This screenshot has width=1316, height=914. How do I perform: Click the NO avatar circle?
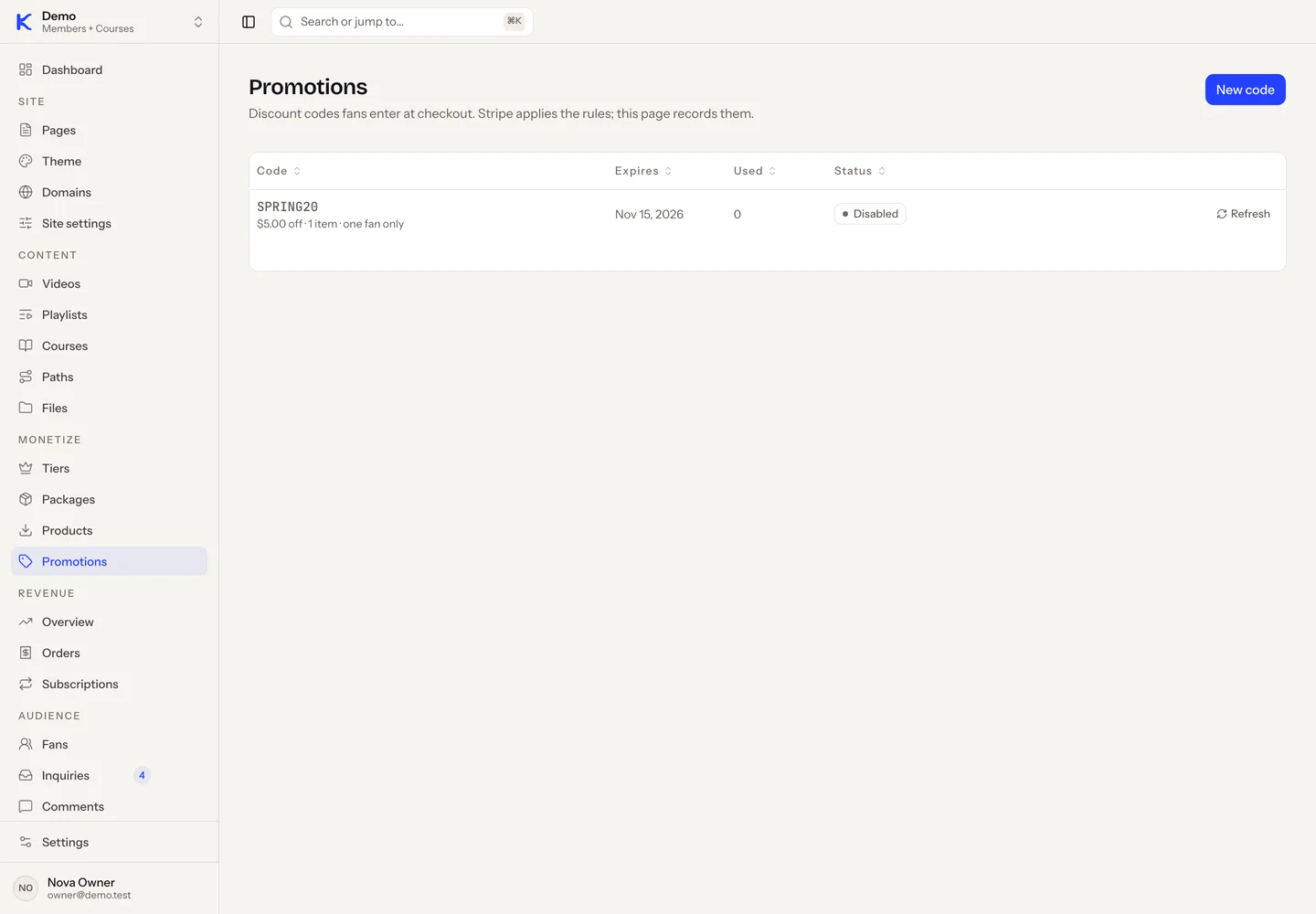pyautogui.click(x=26, y=887)
